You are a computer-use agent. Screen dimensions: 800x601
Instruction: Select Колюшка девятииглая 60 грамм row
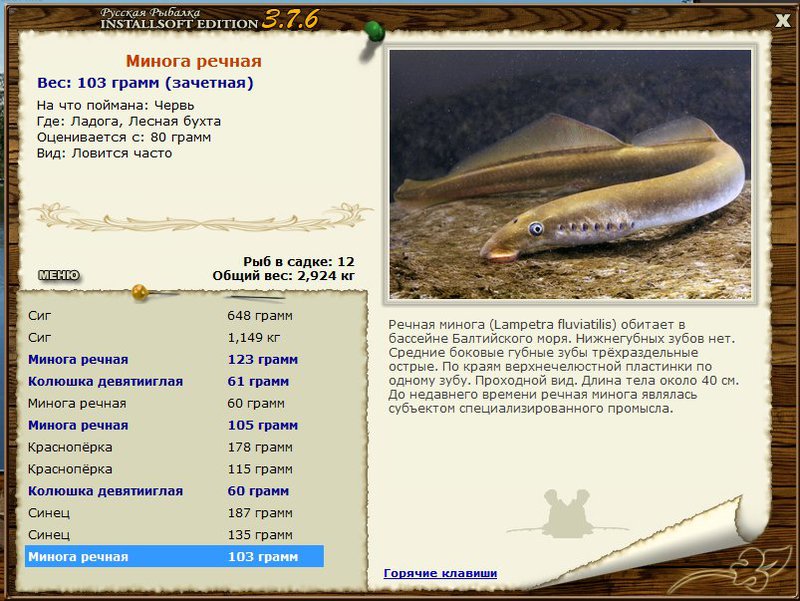(174, 491)
